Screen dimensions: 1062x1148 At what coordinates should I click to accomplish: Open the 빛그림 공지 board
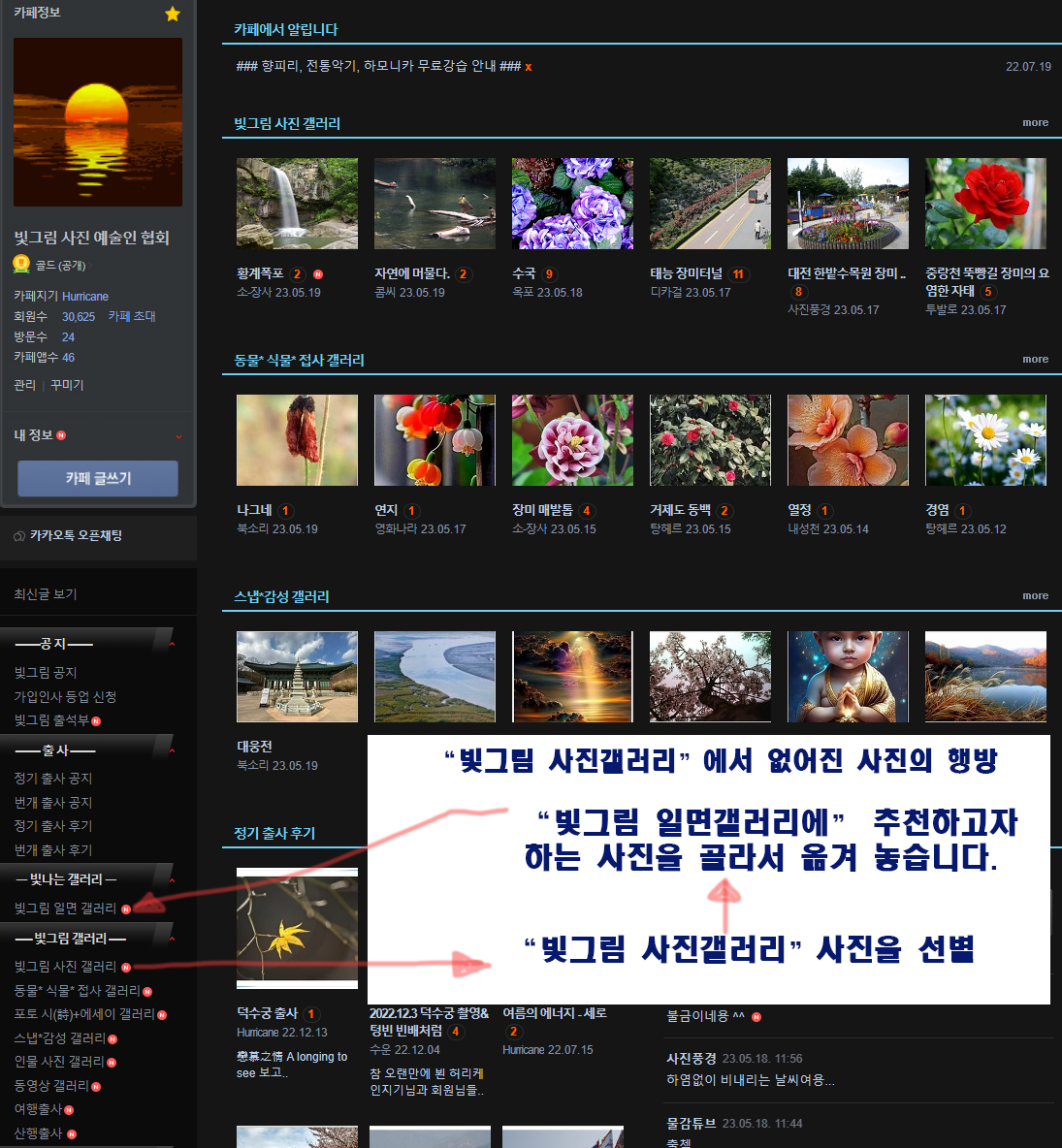tap(46, 672)
